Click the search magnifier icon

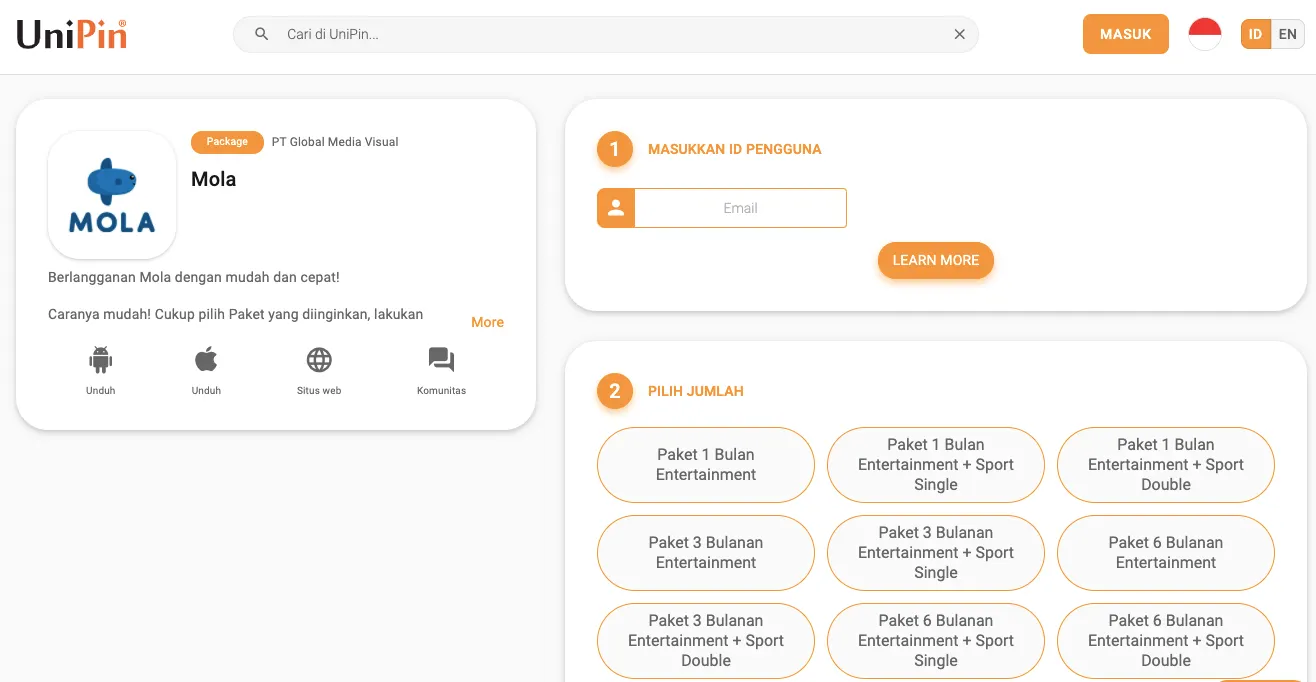(262, 34)
